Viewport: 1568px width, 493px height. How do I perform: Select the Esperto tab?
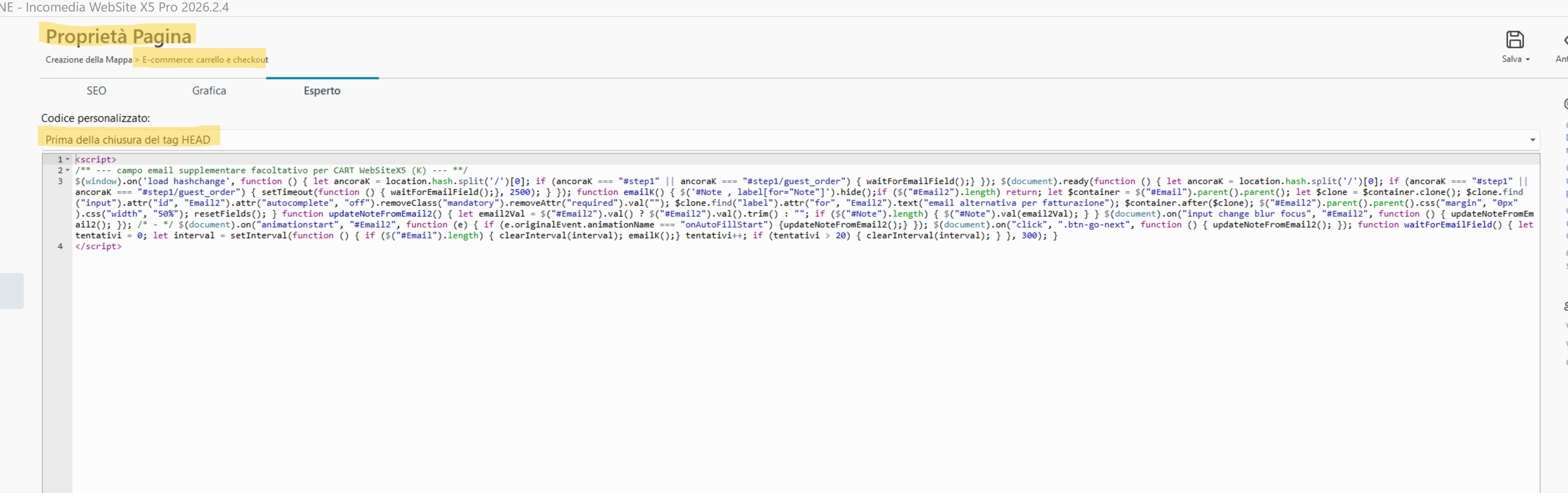click(322, 91)
